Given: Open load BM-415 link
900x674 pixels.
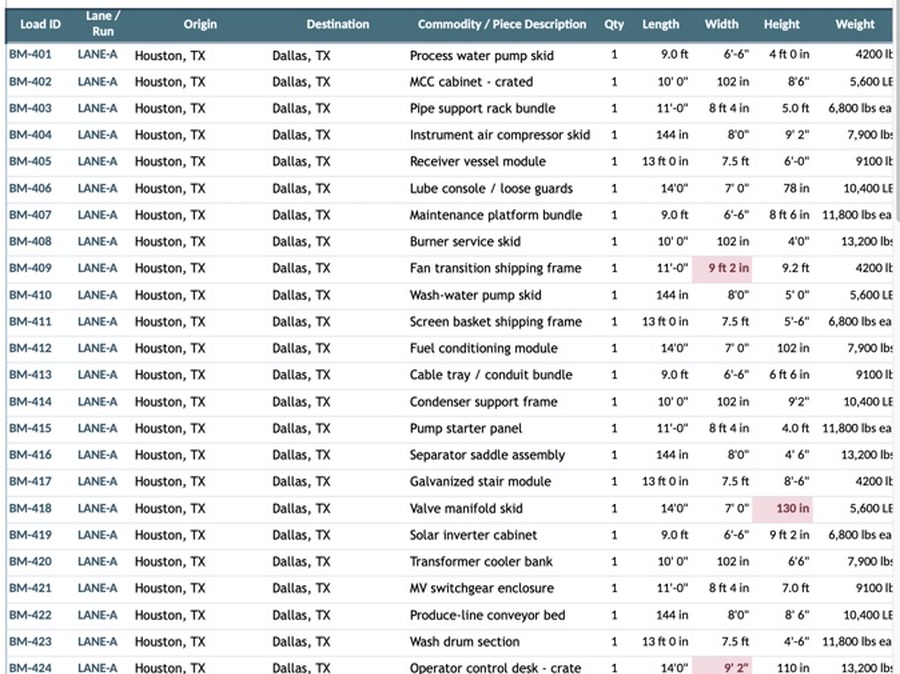Looking at the screenshot, I should point(30,428).
